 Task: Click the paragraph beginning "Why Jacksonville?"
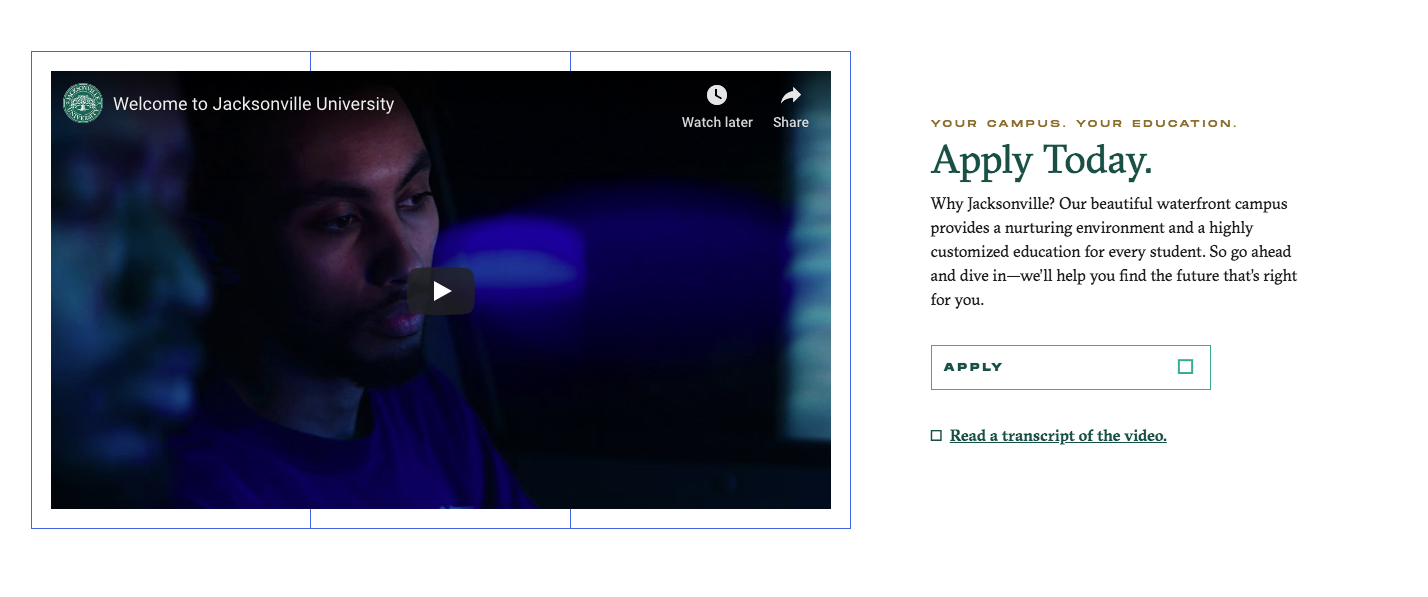[1114, 252]
